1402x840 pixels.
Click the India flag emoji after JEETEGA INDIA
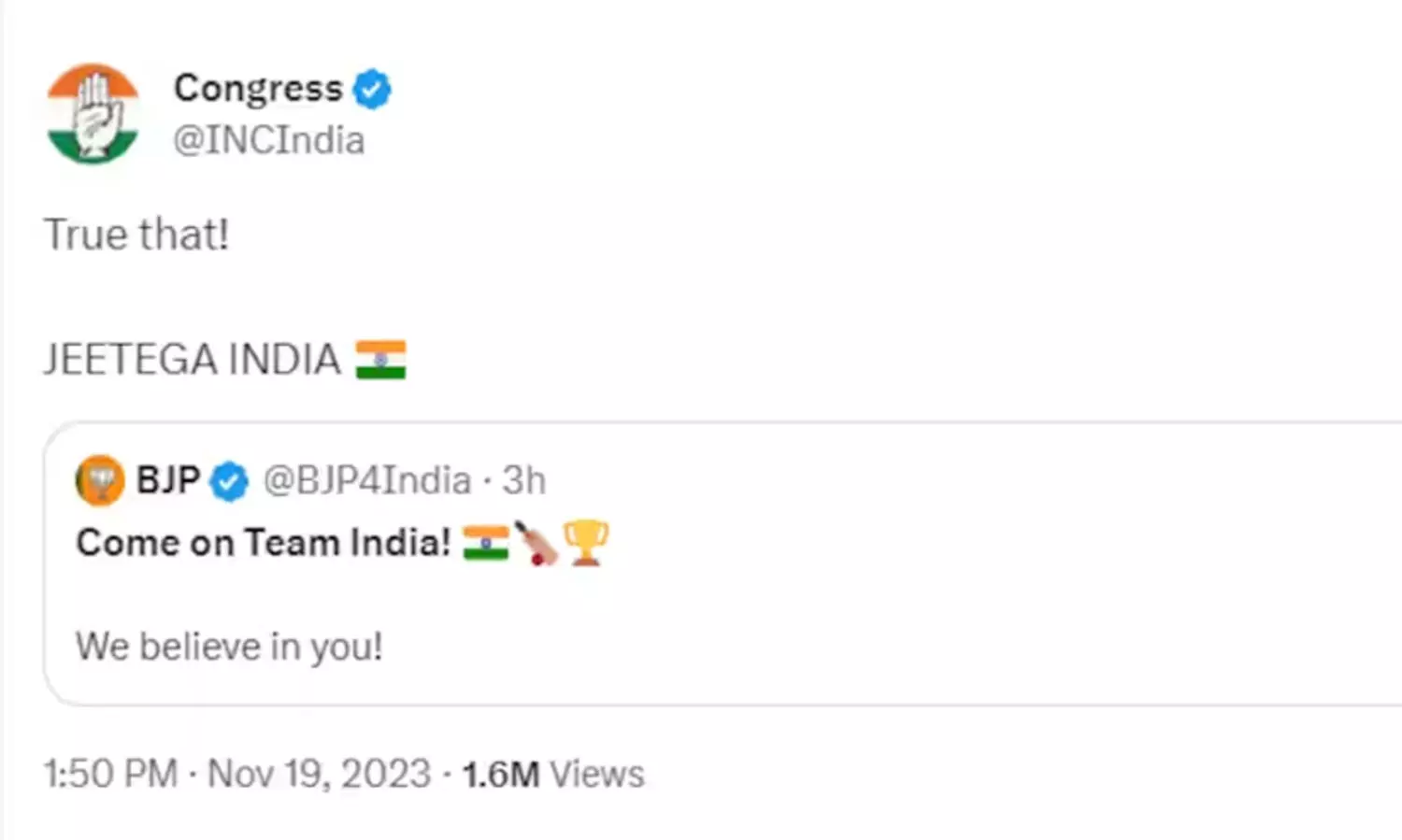(380, 360)
